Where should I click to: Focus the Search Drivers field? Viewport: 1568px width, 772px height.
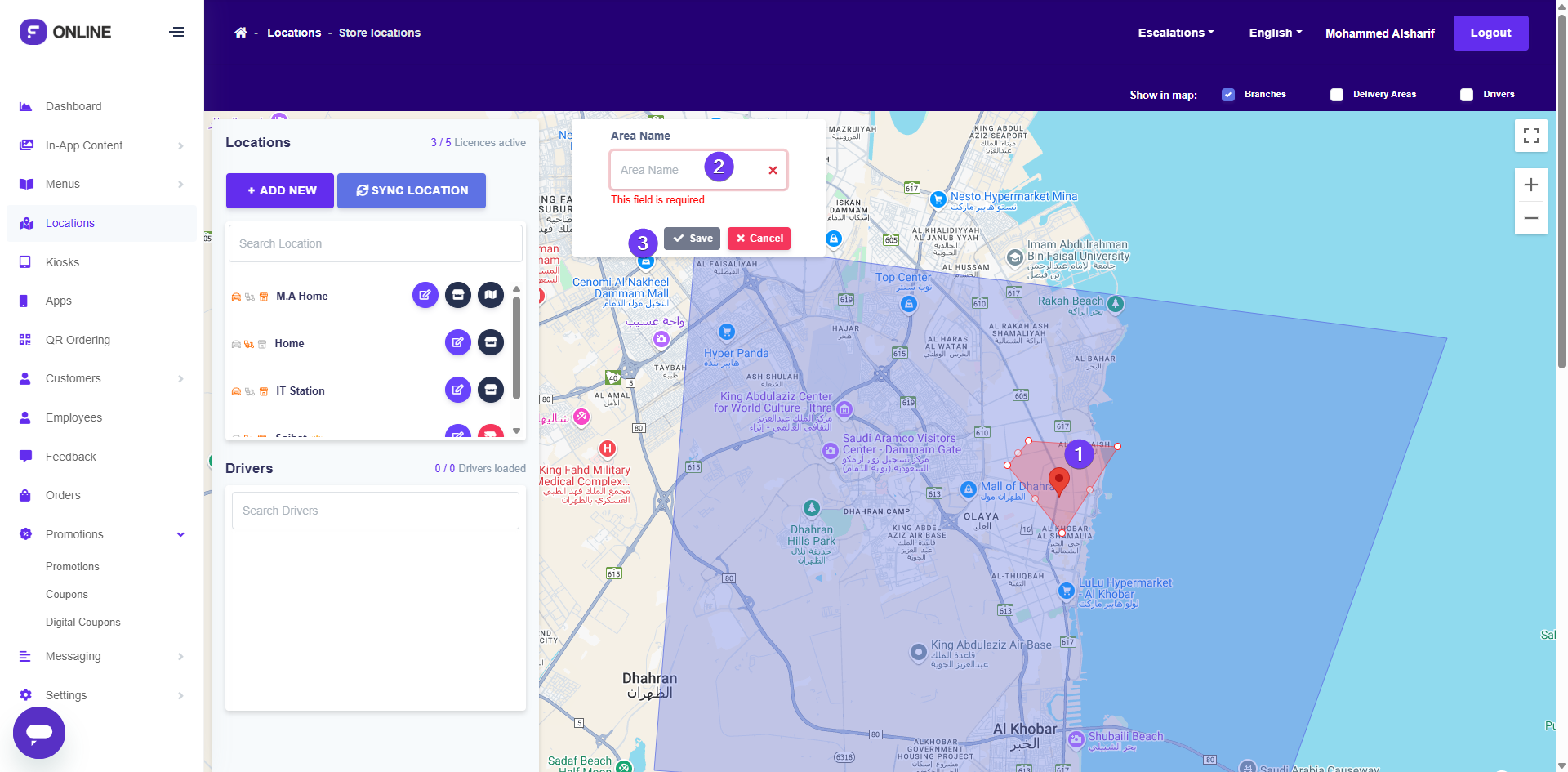click(x=376, y=511)
